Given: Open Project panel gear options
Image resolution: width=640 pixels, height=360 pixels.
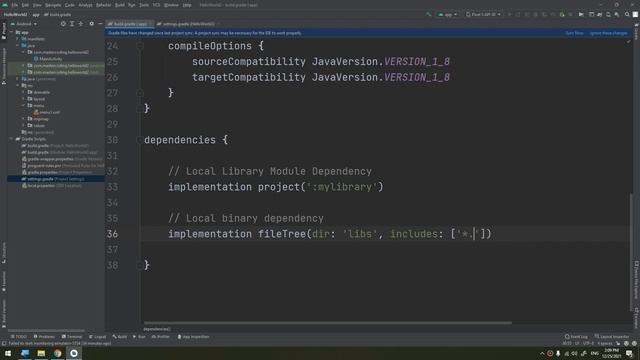Looking at the screenshot, I should (91, 24).
